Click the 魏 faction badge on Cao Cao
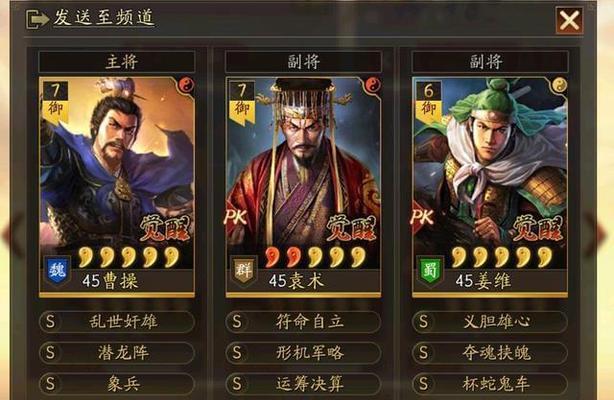614x400 pixels. pos(58,270)
